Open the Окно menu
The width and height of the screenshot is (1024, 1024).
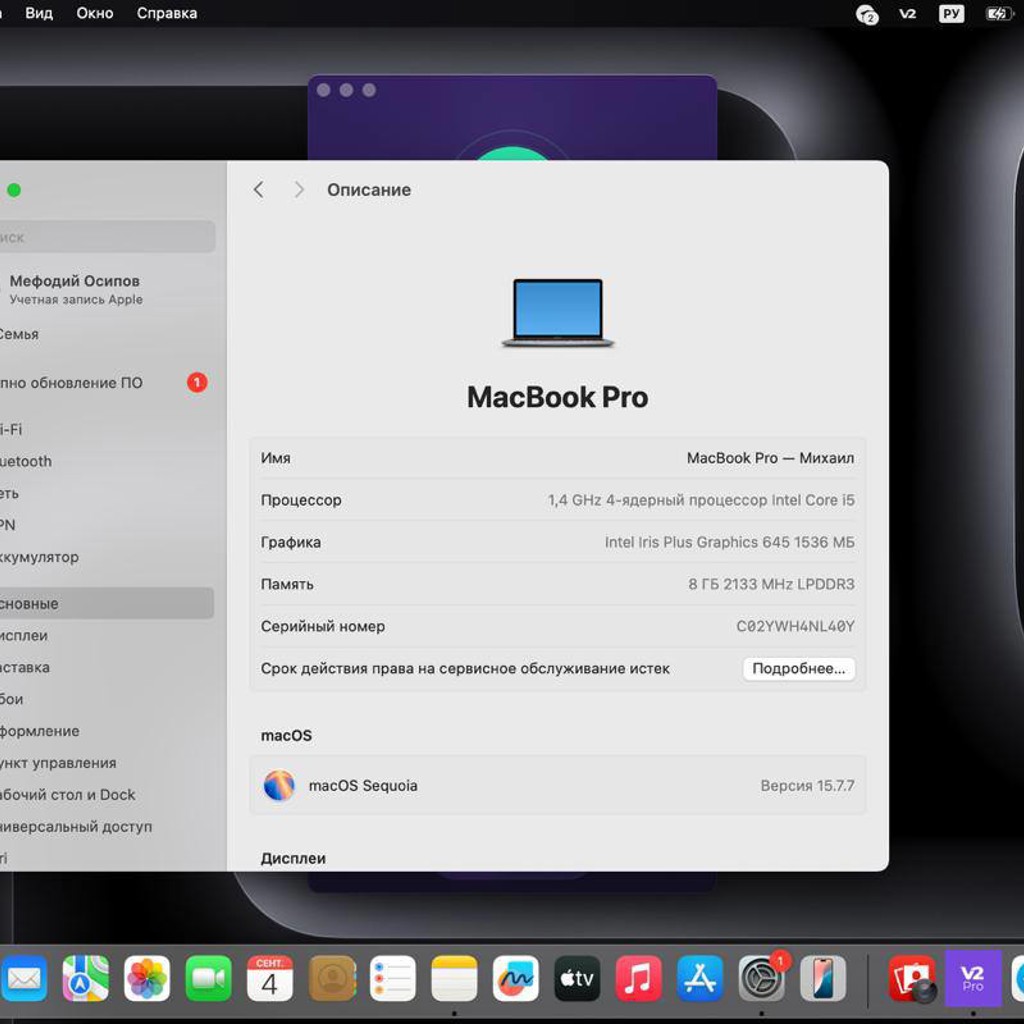(x=95, y=13)
